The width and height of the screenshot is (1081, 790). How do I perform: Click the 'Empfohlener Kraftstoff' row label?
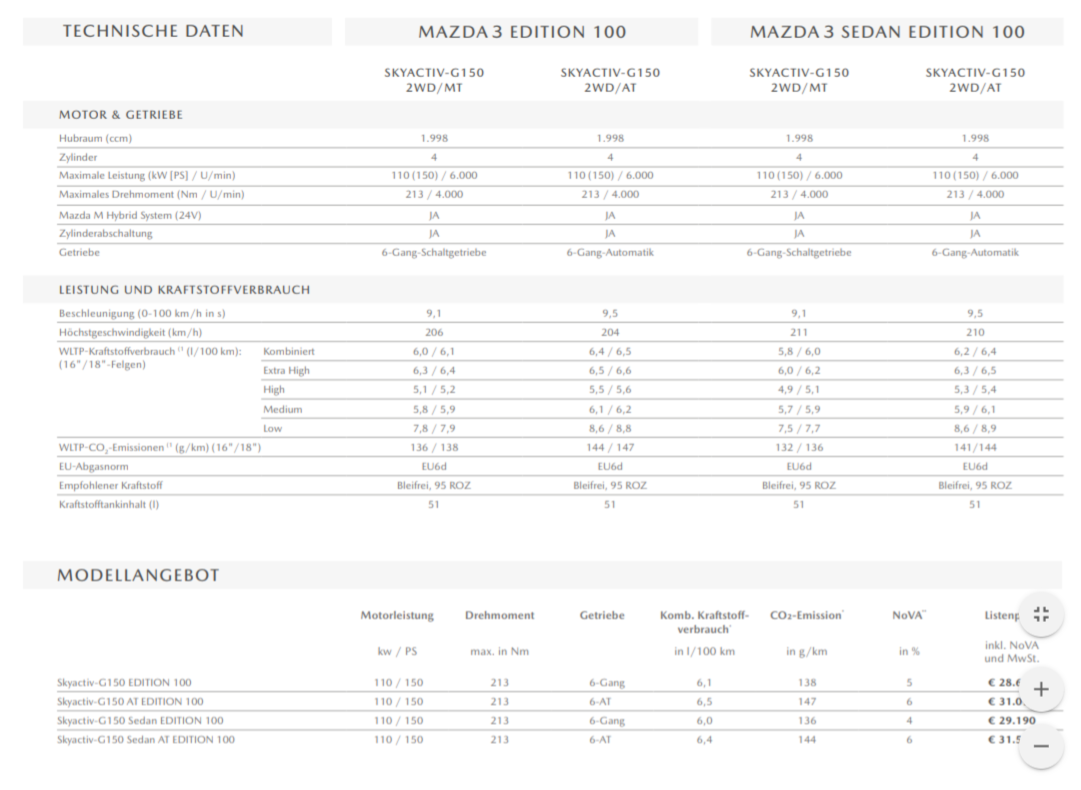point(110,485)
